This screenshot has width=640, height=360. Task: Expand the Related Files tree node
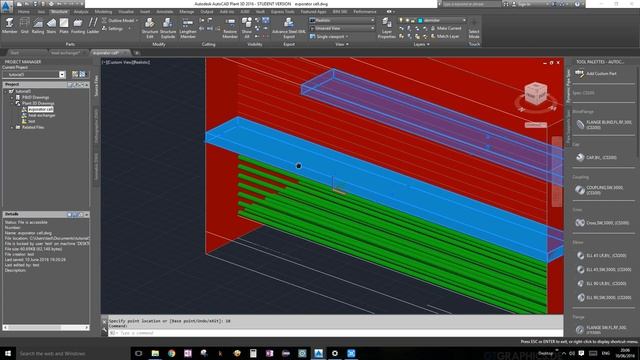tap(12, 127)
